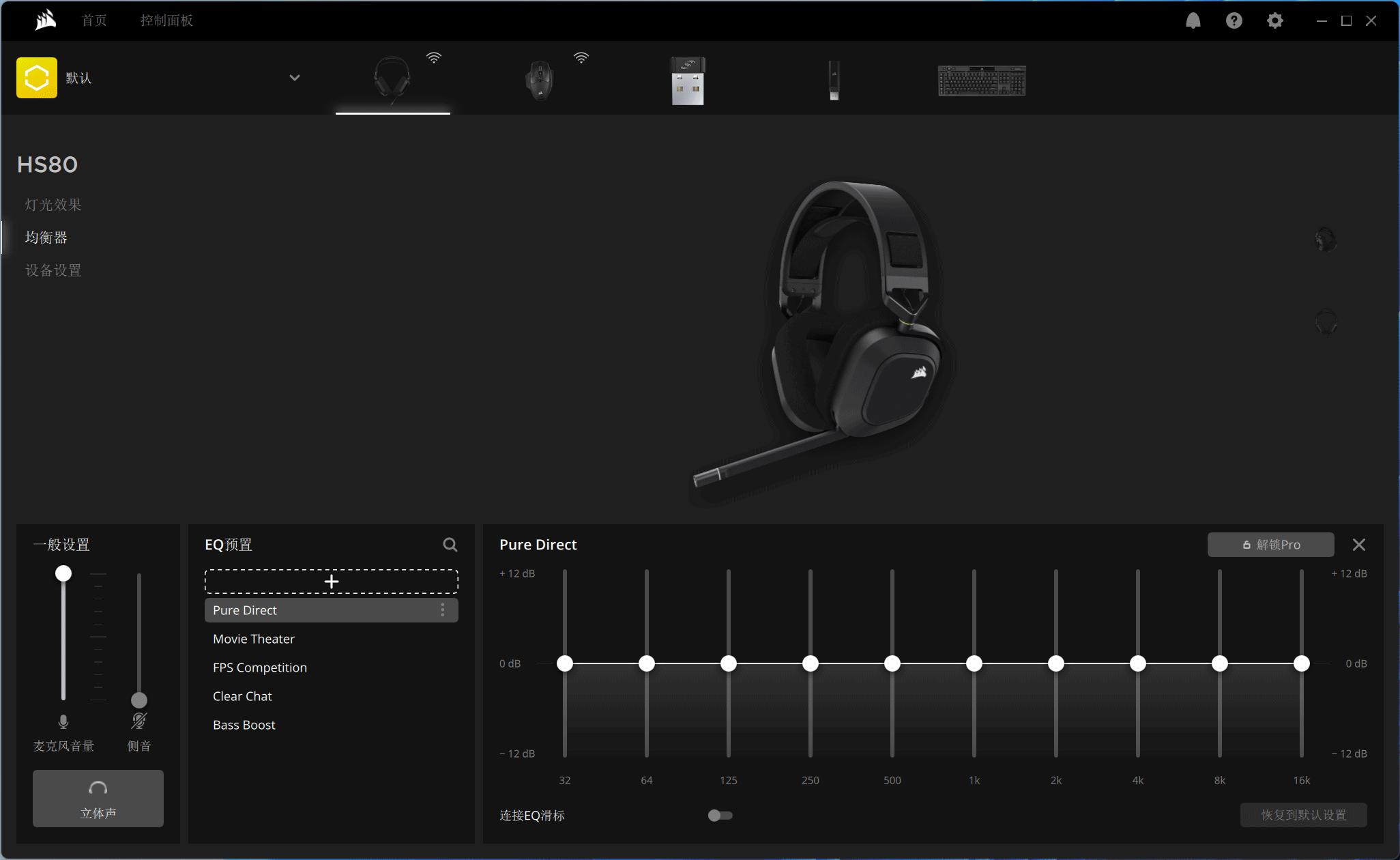Select the wireless mouse device icon
Viewport: 1400px width, 860px height.
pyautogui.click(x=540, y=80)
